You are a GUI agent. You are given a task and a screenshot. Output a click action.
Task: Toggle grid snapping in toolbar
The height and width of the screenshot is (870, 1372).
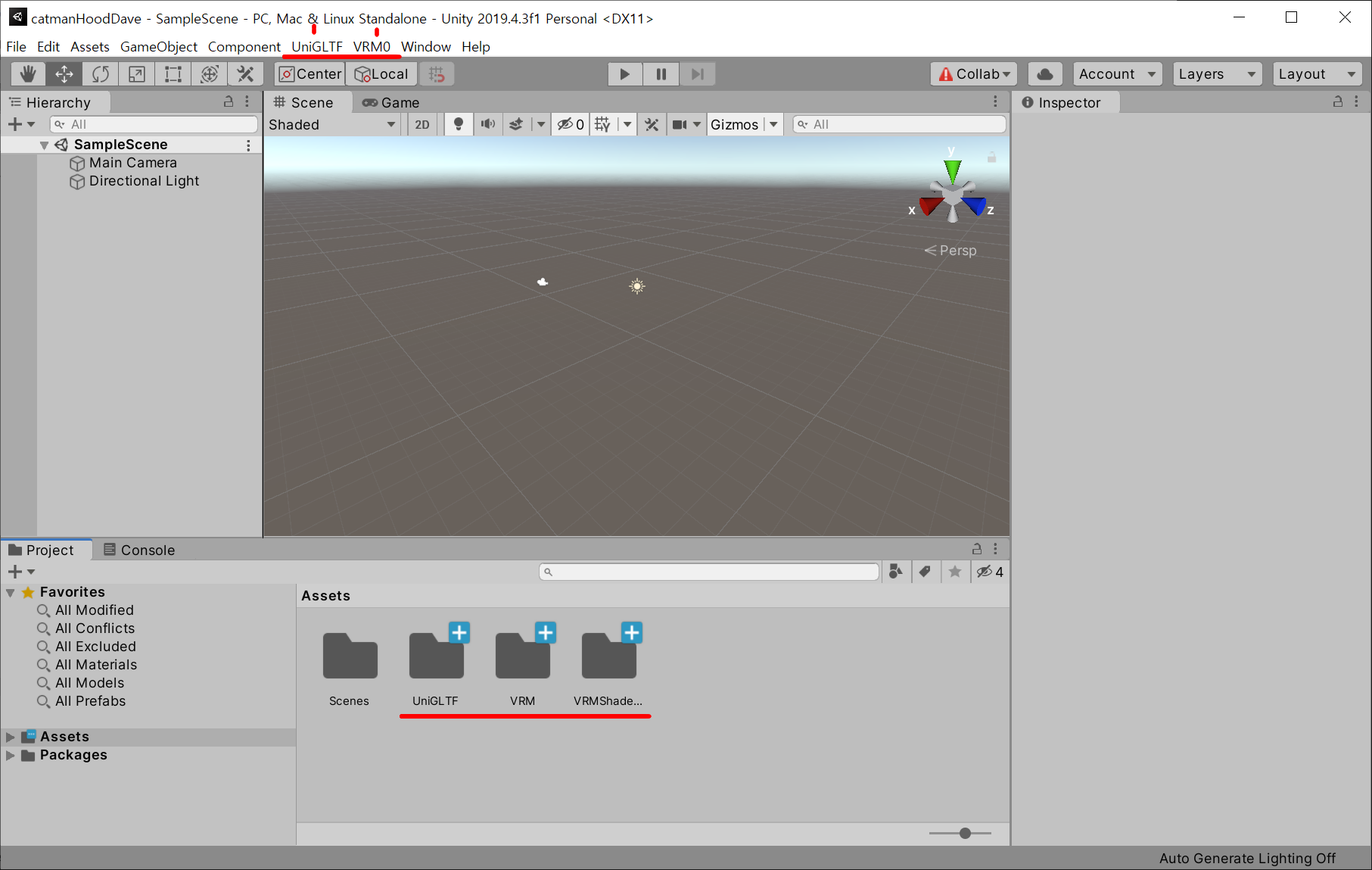437,74
